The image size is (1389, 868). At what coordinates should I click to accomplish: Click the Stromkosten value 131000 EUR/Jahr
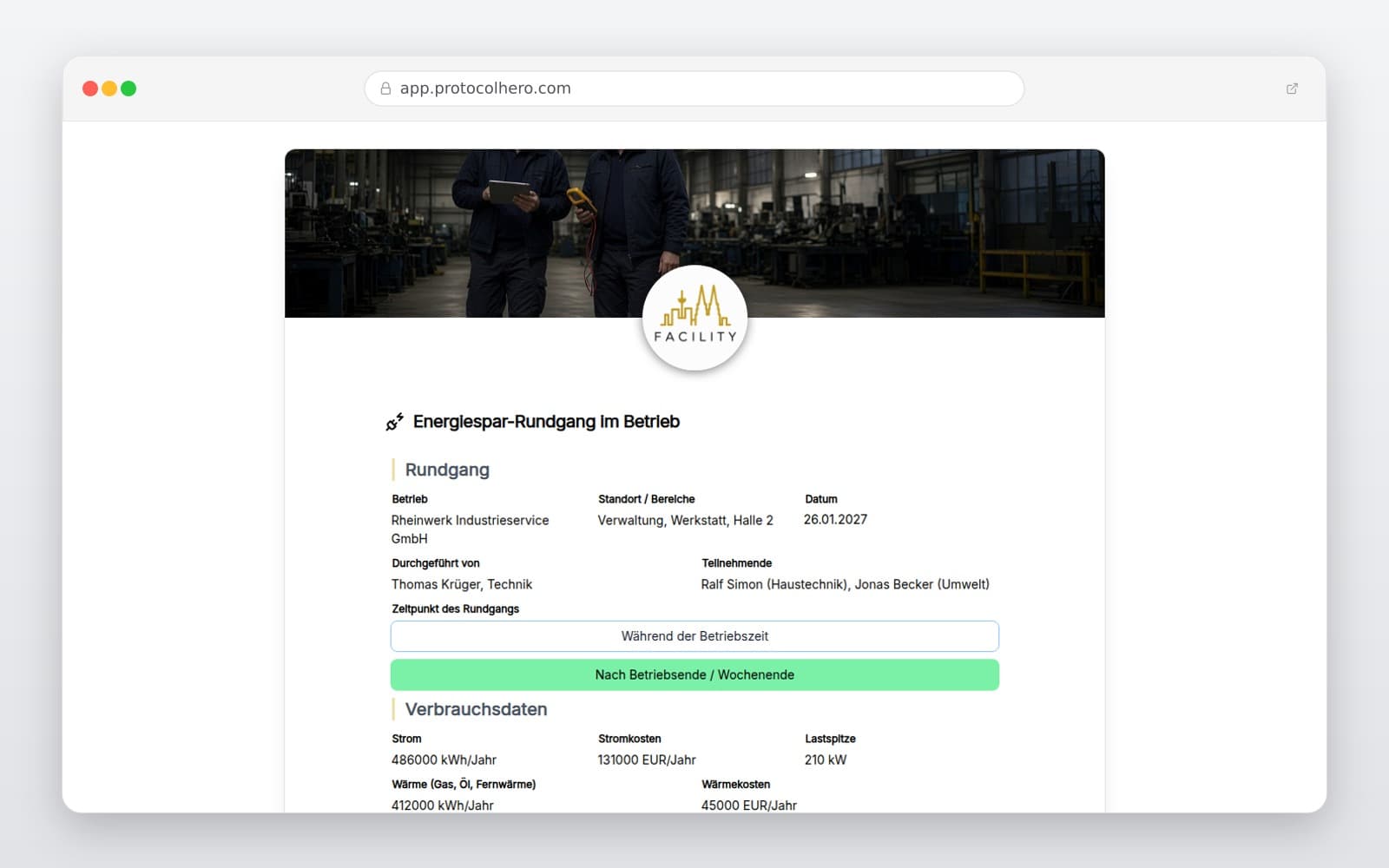(647, 759)
